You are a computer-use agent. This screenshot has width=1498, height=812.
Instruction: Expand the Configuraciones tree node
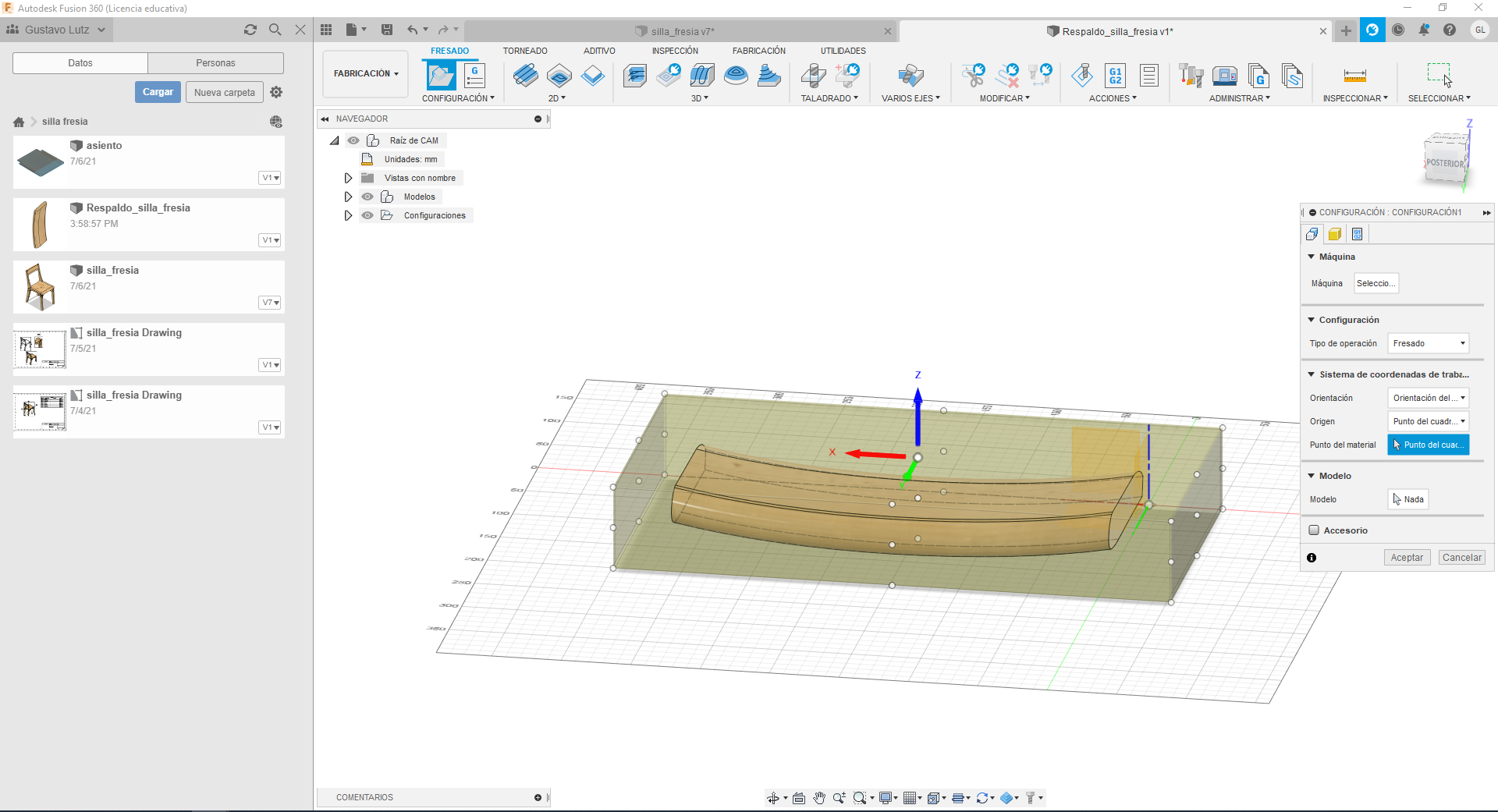point(348,215)
